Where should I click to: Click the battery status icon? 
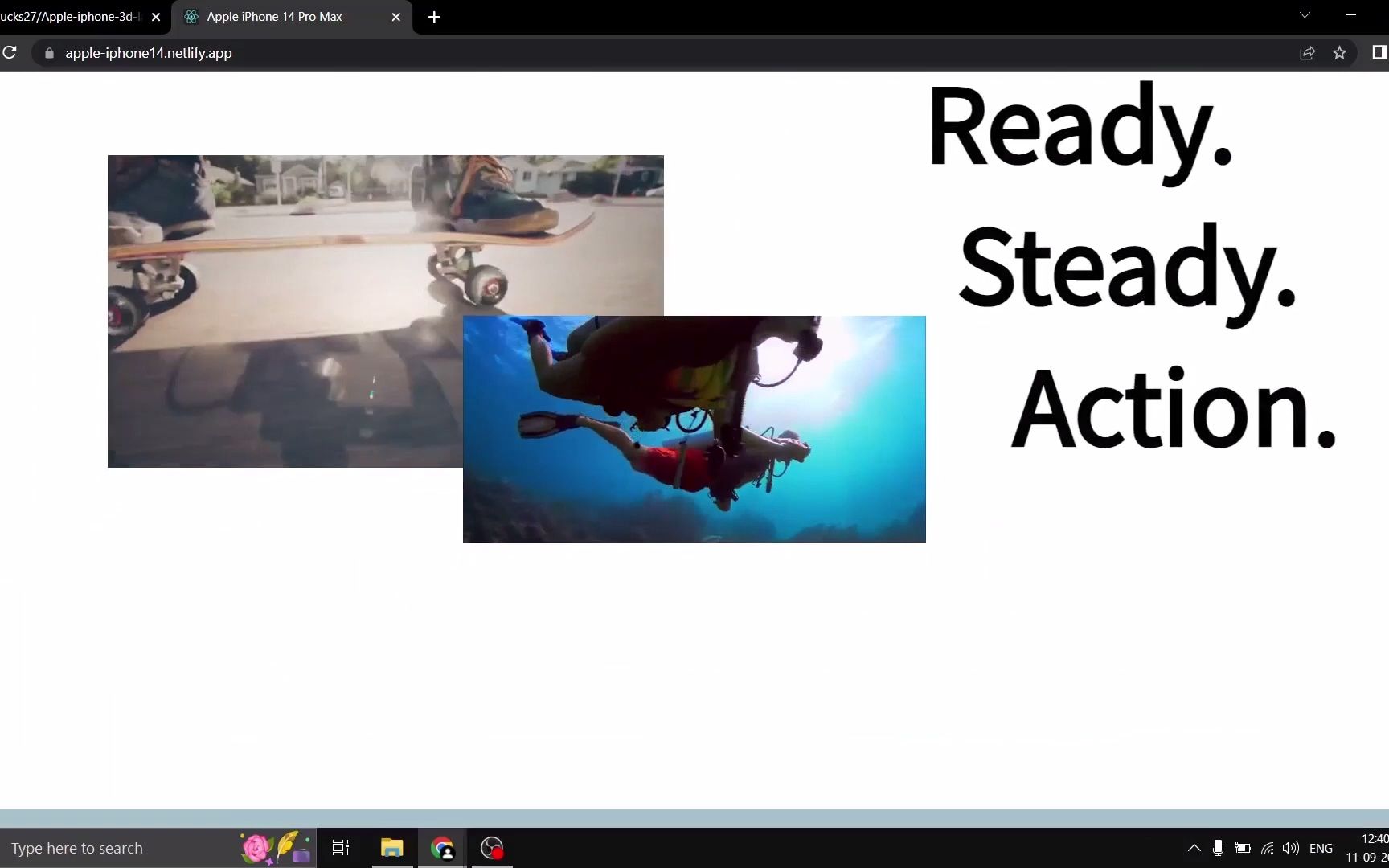coord(1242,848)
